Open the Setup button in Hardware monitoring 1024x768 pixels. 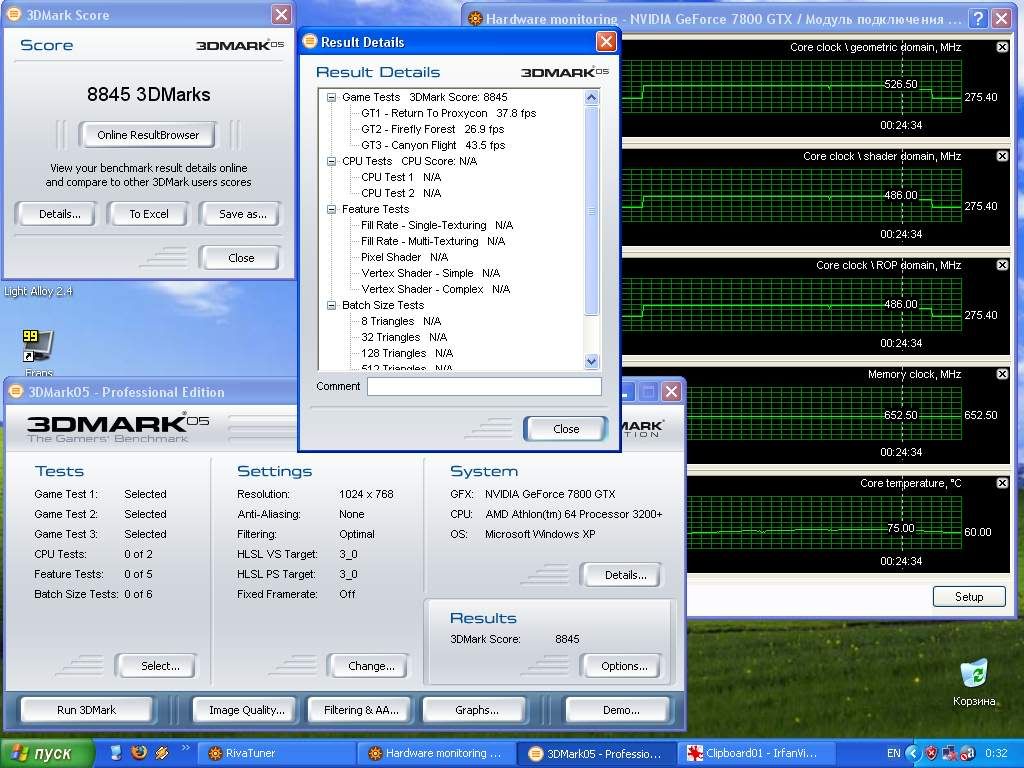[x=968, y=597]
